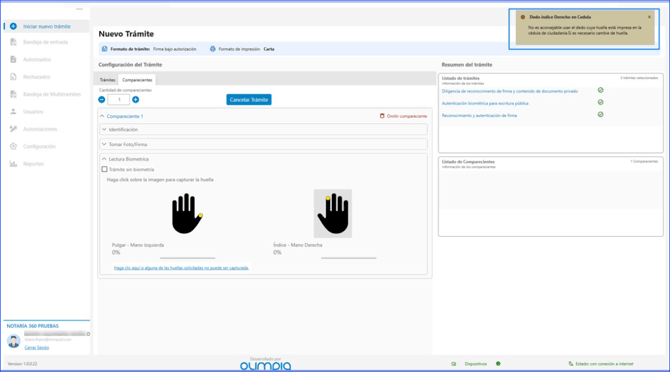670x372 pixels.
Task: Click the plus icon beside Iniciar nuevo trámite
Action: click(13, 26)
